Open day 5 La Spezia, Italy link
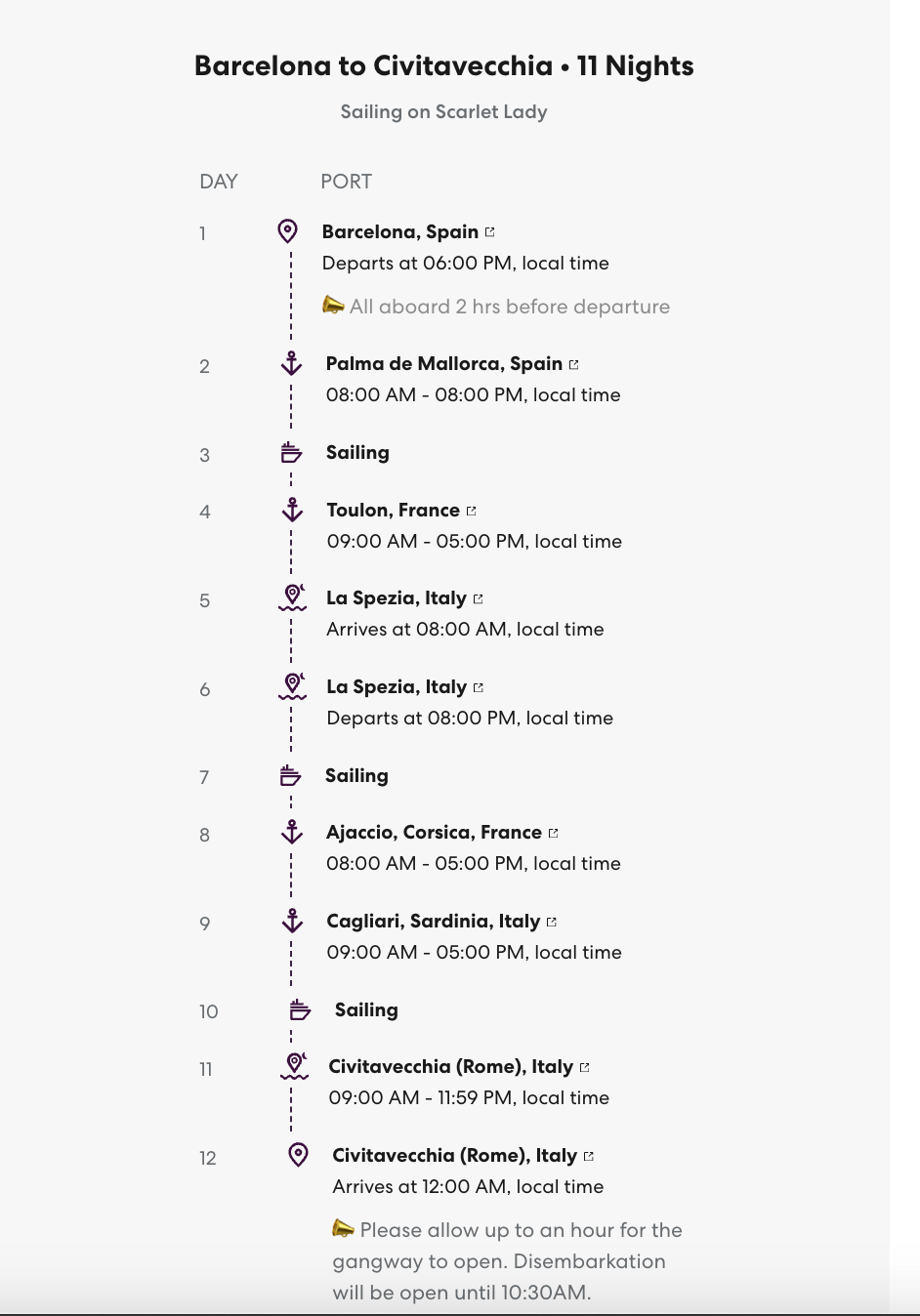Viewport: 920px width, 1316px height. (x=397, y=598)
